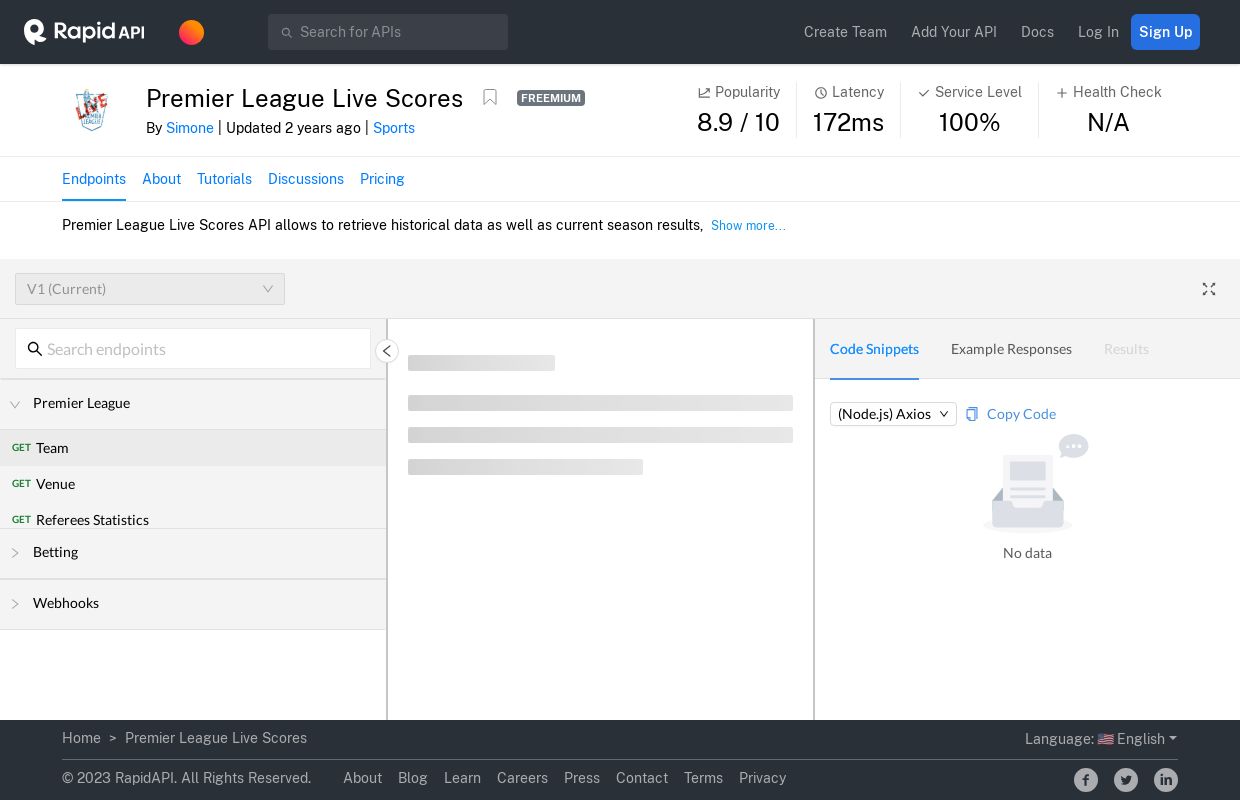
Task: Click Add Your API link
Action: [954, 32]
